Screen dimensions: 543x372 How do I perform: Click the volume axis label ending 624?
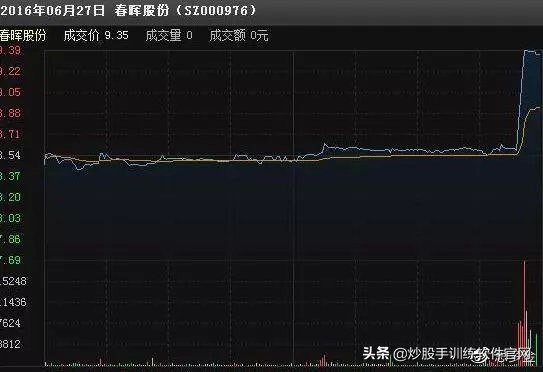tap(10, 323)
